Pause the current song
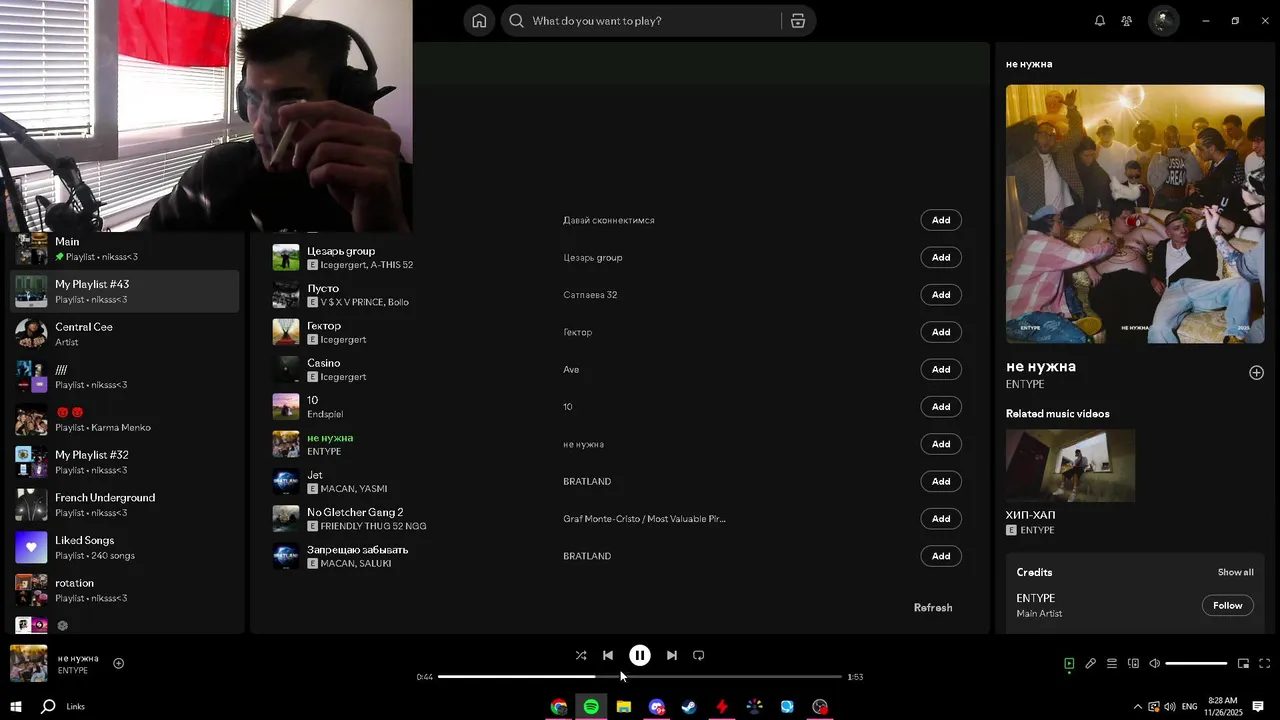 coord(640,656)
